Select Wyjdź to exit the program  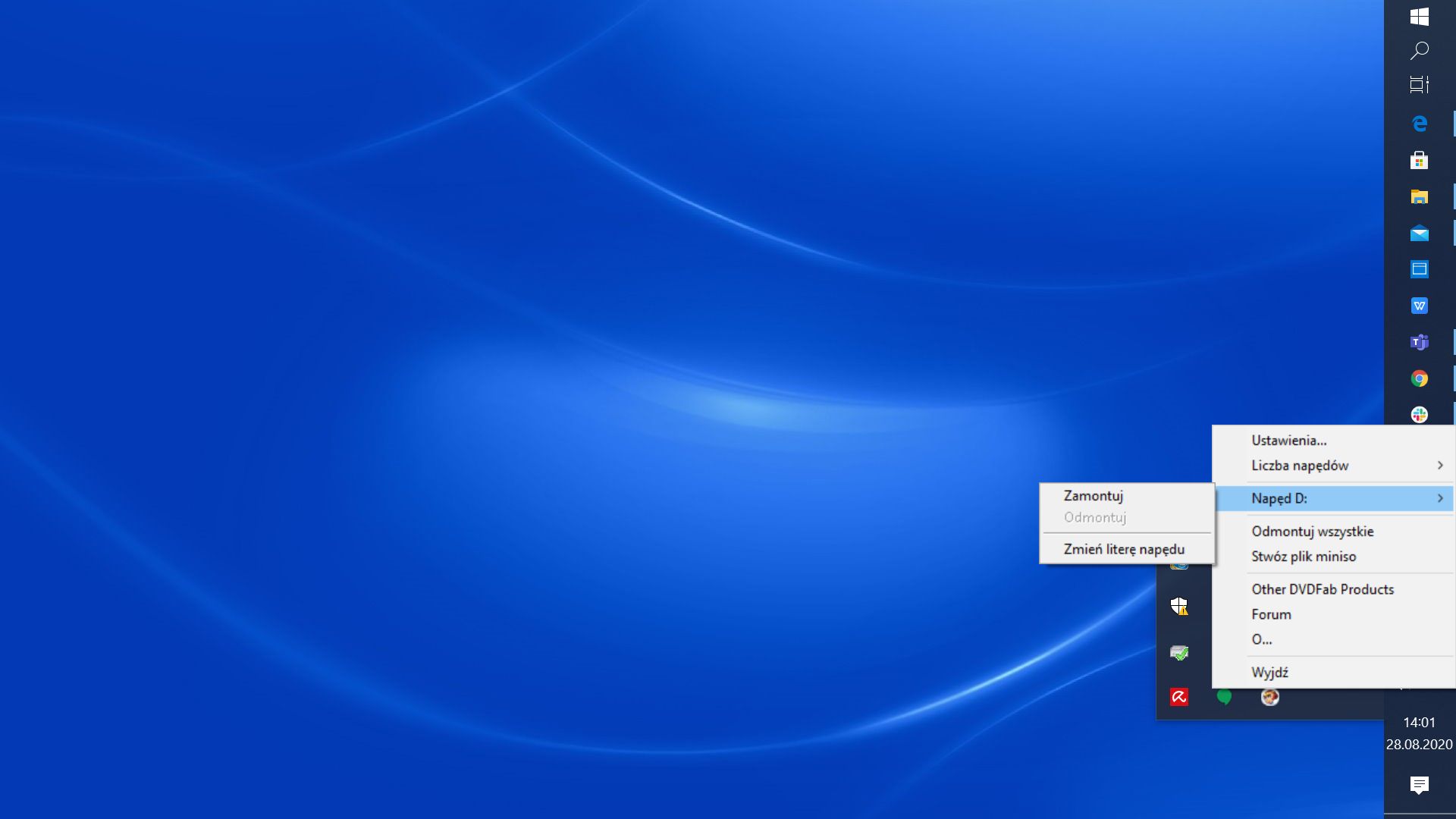(1269, 673)
